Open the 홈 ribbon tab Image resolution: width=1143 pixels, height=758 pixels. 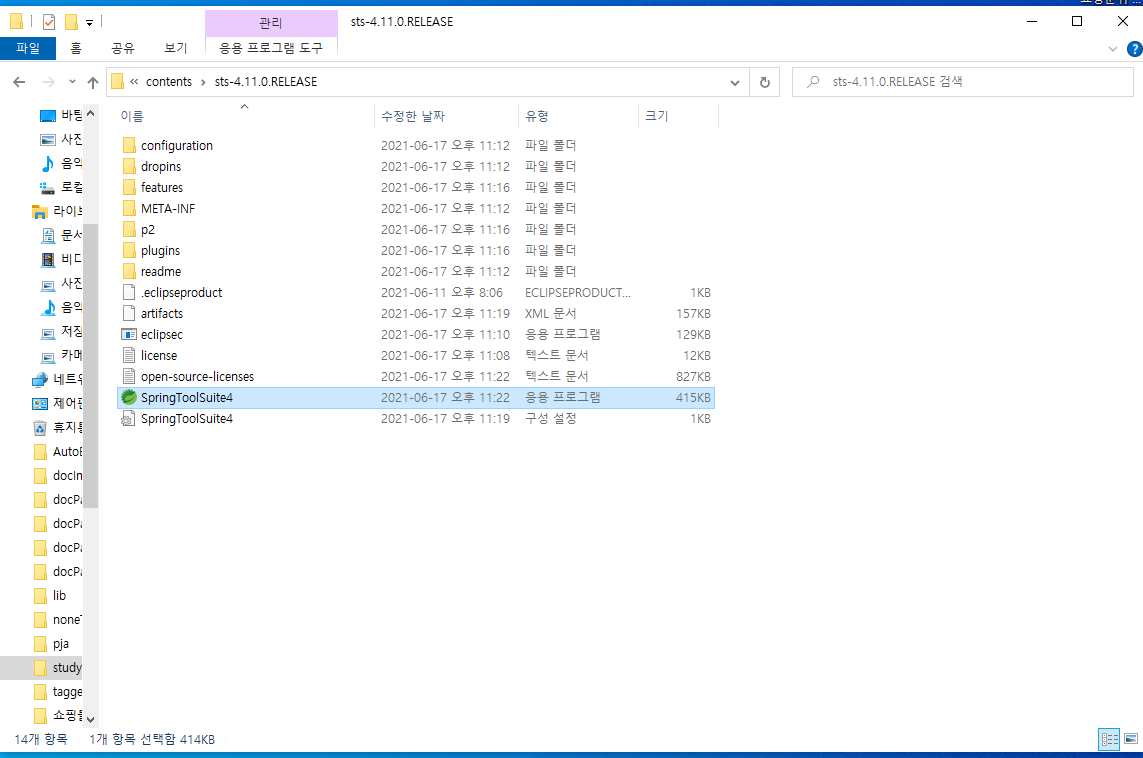pos(76,48)
